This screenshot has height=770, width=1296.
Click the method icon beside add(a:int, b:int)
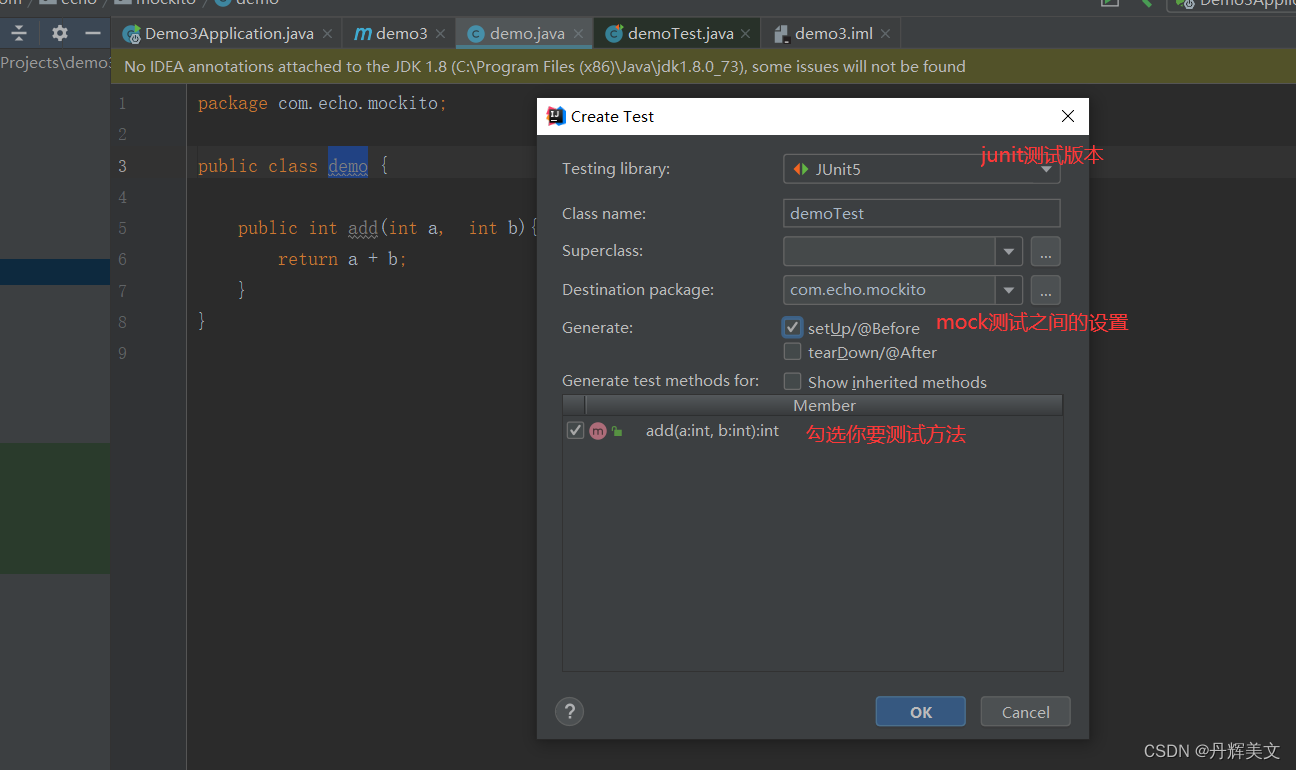tap(598, 431)
